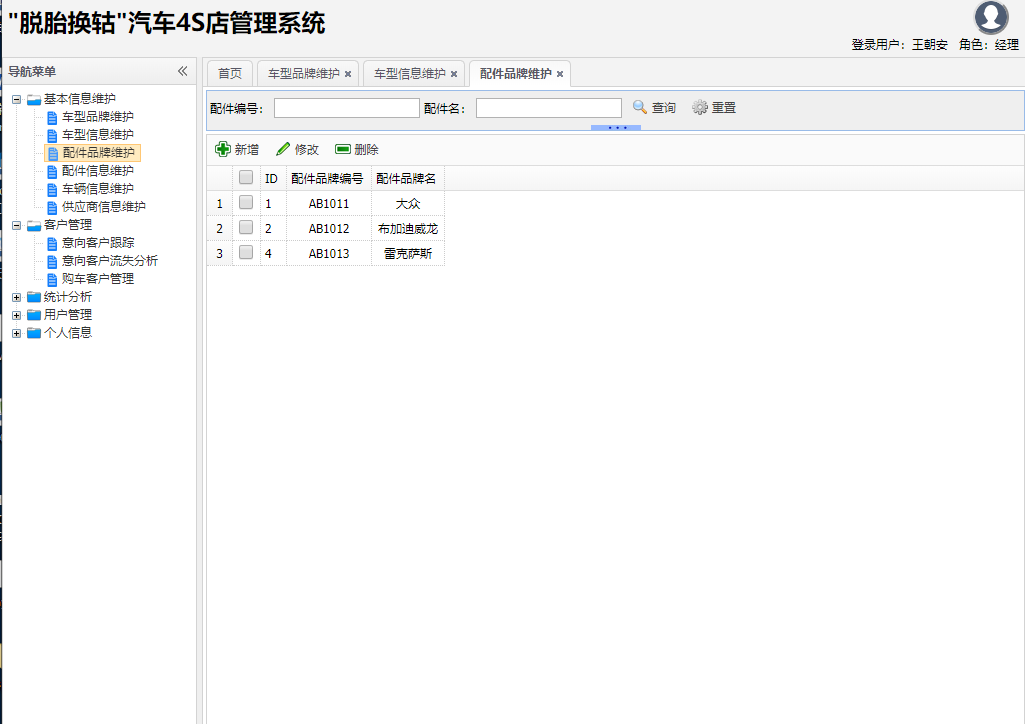Image resolution: width=1025 pixels, height=724 pixels.
Task: Click the user avatar icon
Action: pos(991,18)
